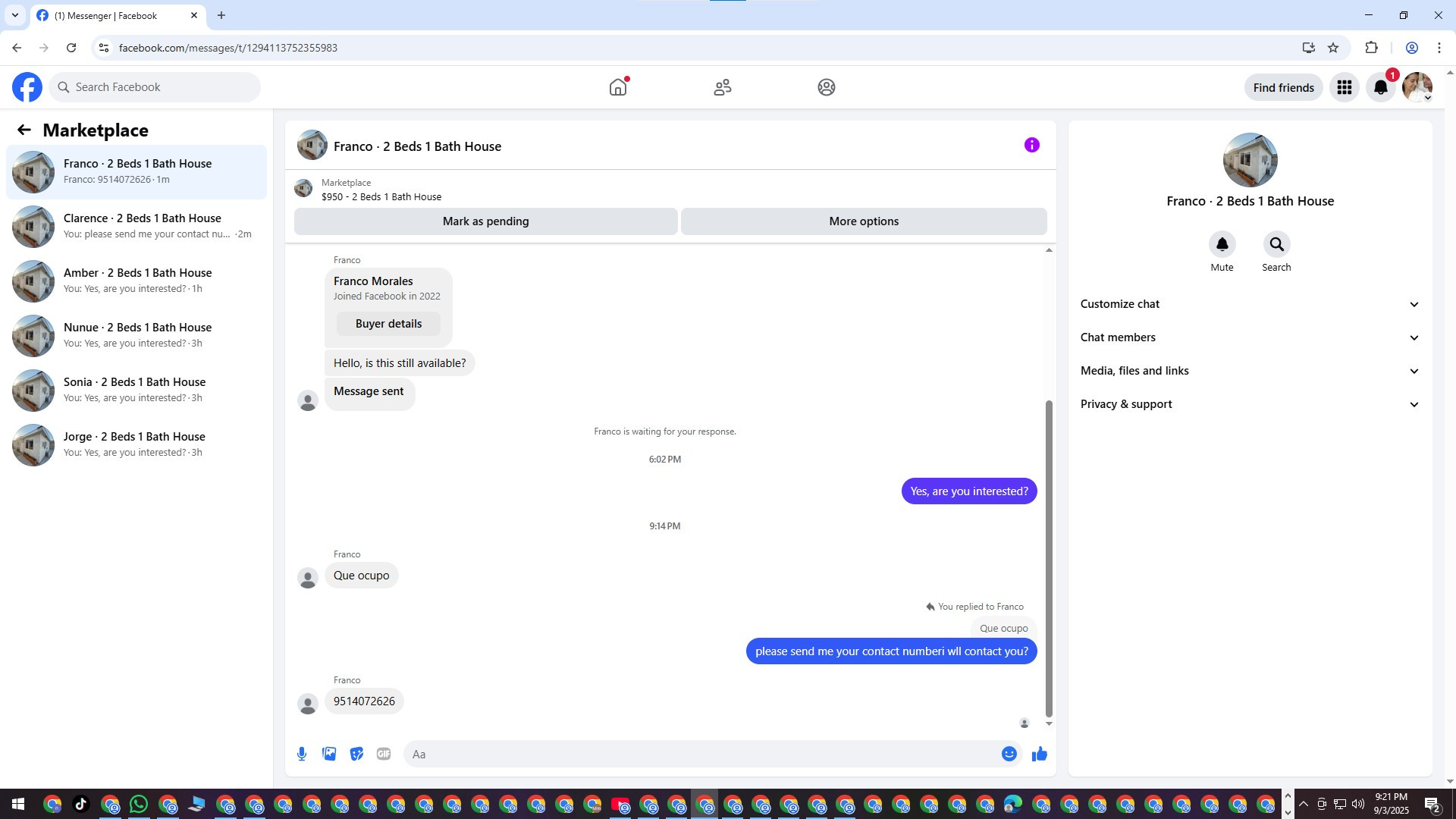
Task: Open the large listing thumbnail in the right panel
Action: coord(1250,160)
